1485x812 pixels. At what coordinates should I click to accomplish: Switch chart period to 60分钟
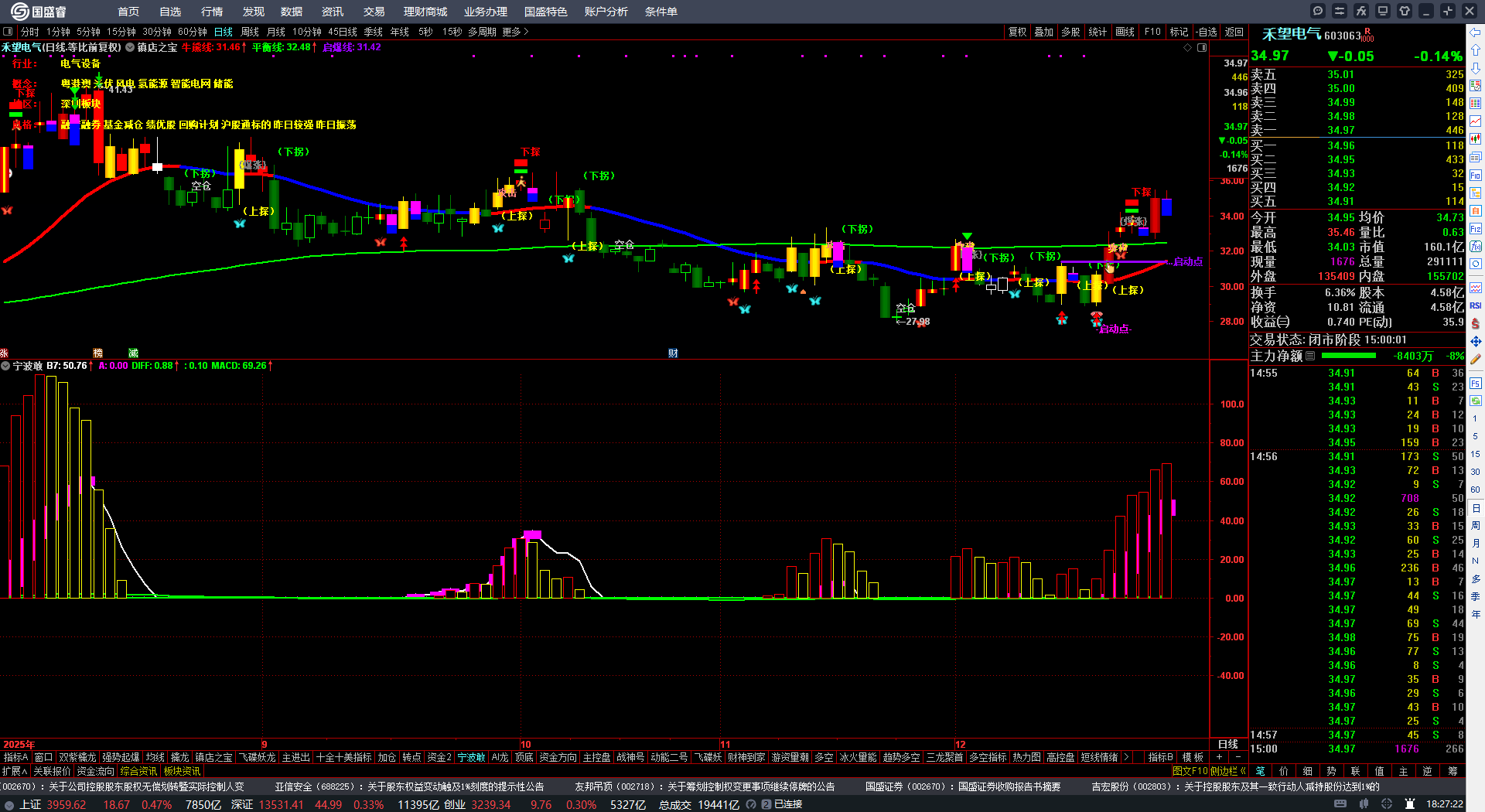(x=192, y=32)
